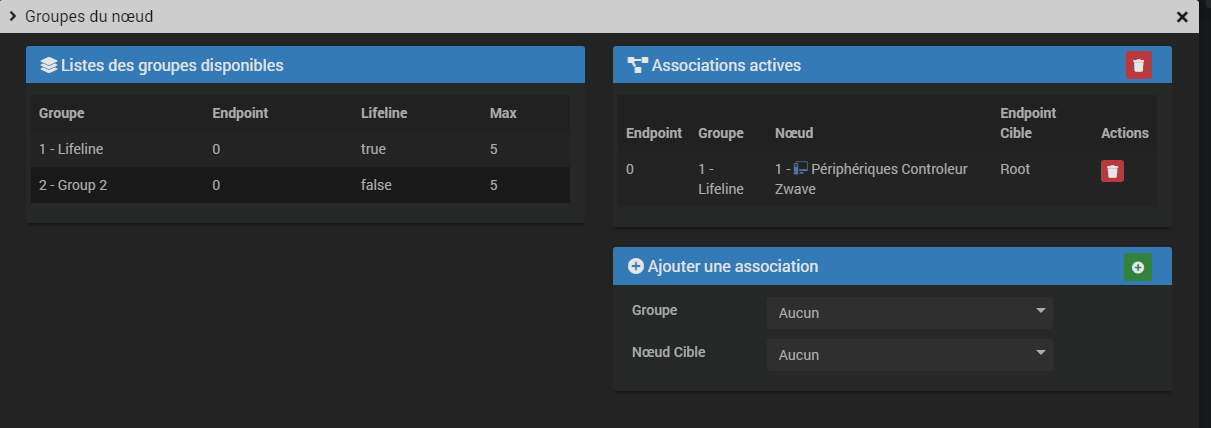Delete the Lifeline association row with trash icon
Viewport: 1211px width, 428px height.
(x=1113, y=171)
